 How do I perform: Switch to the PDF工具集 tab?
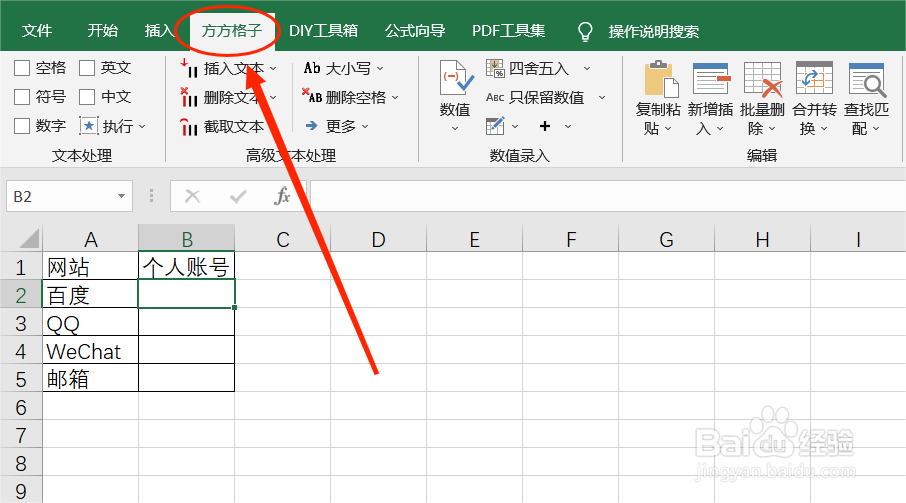[508, 31]
